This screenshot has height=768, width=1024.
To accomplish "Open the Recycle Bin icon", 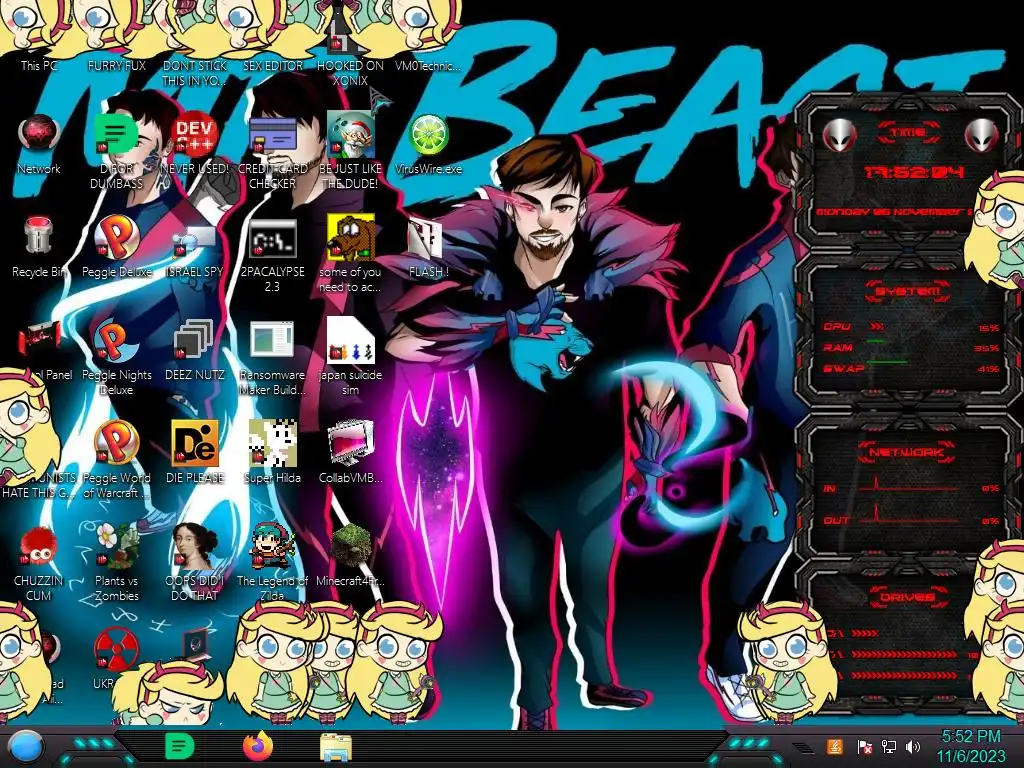I will 39,236.
